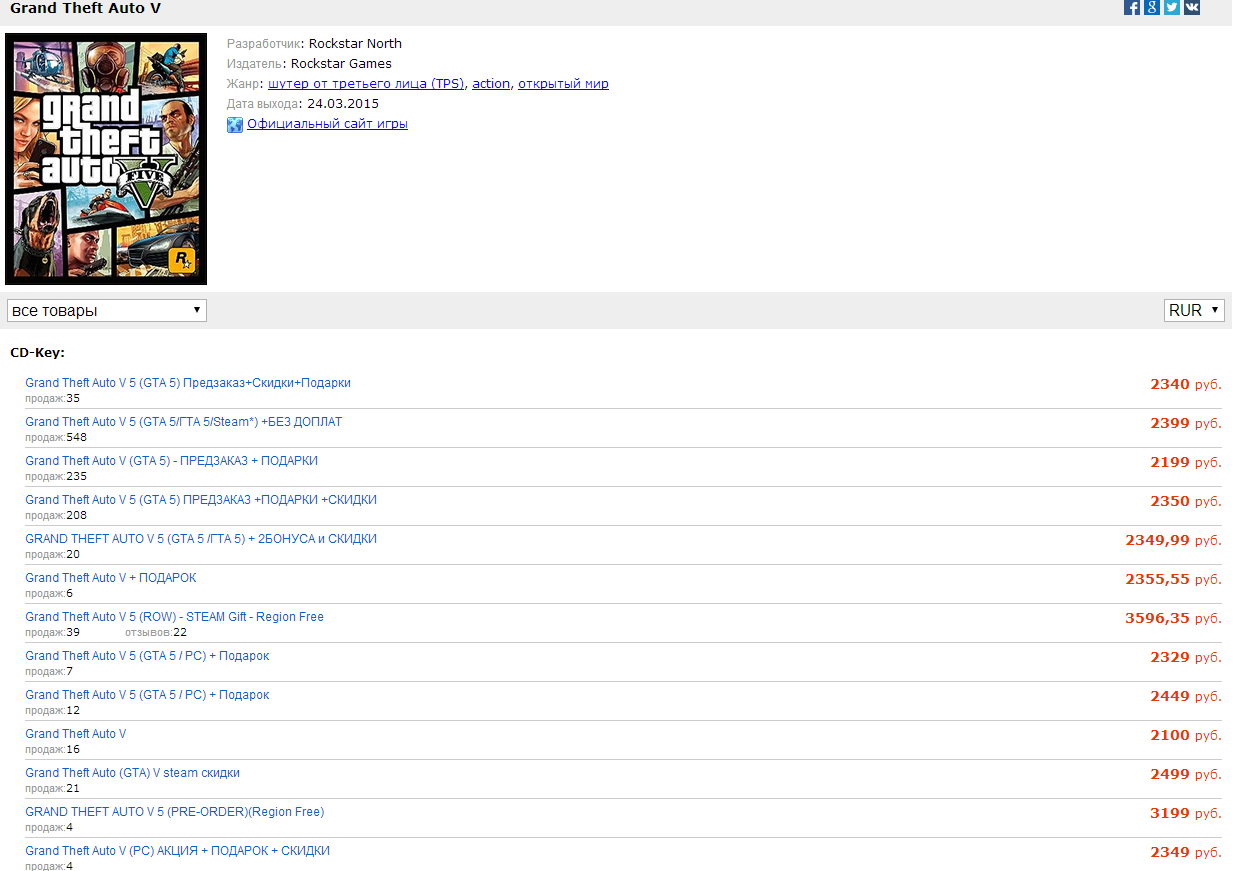Open plain 'Grand Theft Auto V' offer at 2100
Image resolution: width=1239 pixels, height=871 pixels.
pos(76,734)
